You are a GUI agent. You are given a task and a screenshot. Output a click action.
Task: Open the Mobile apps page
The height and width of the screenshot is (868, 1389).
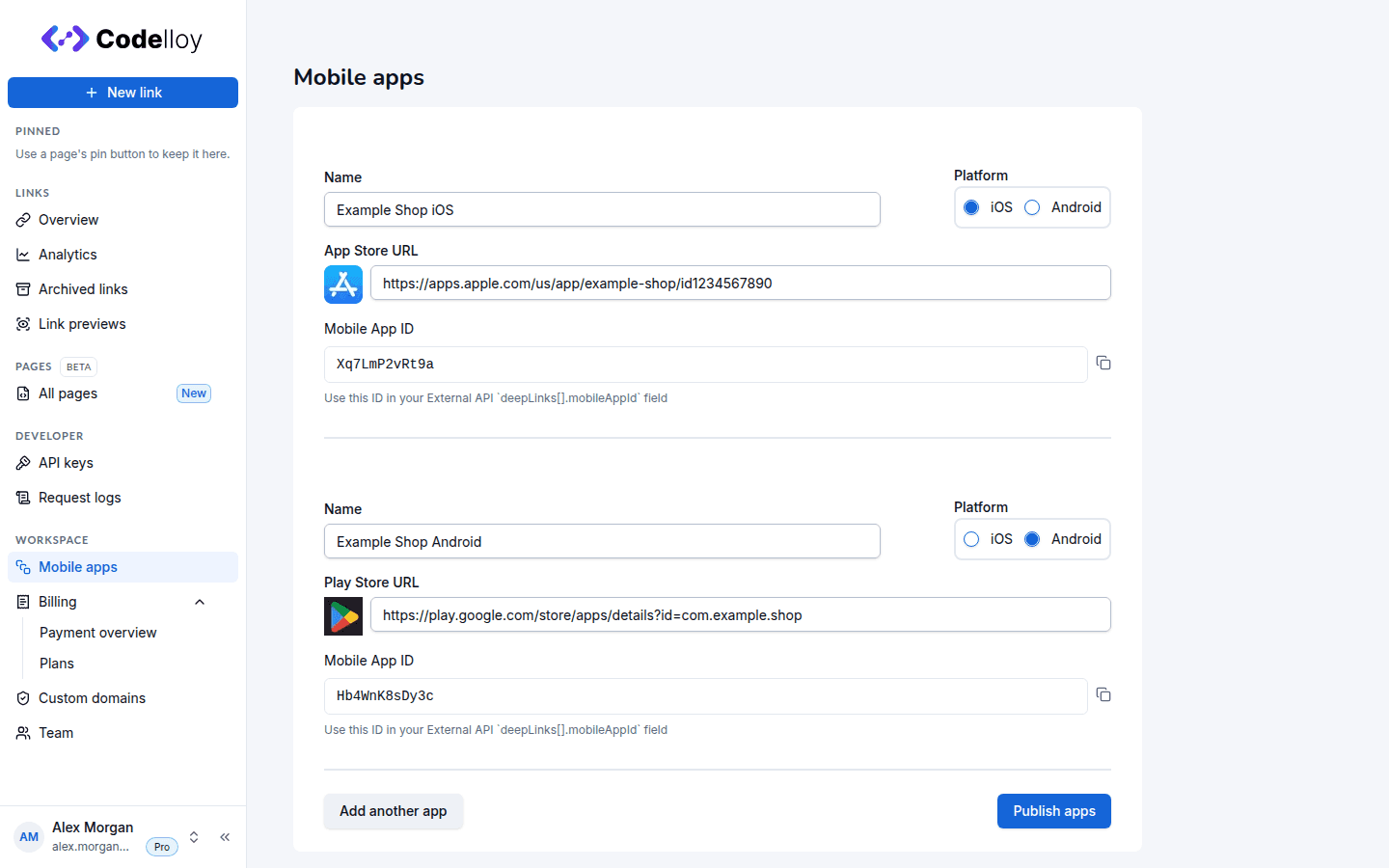click(123, 567)
